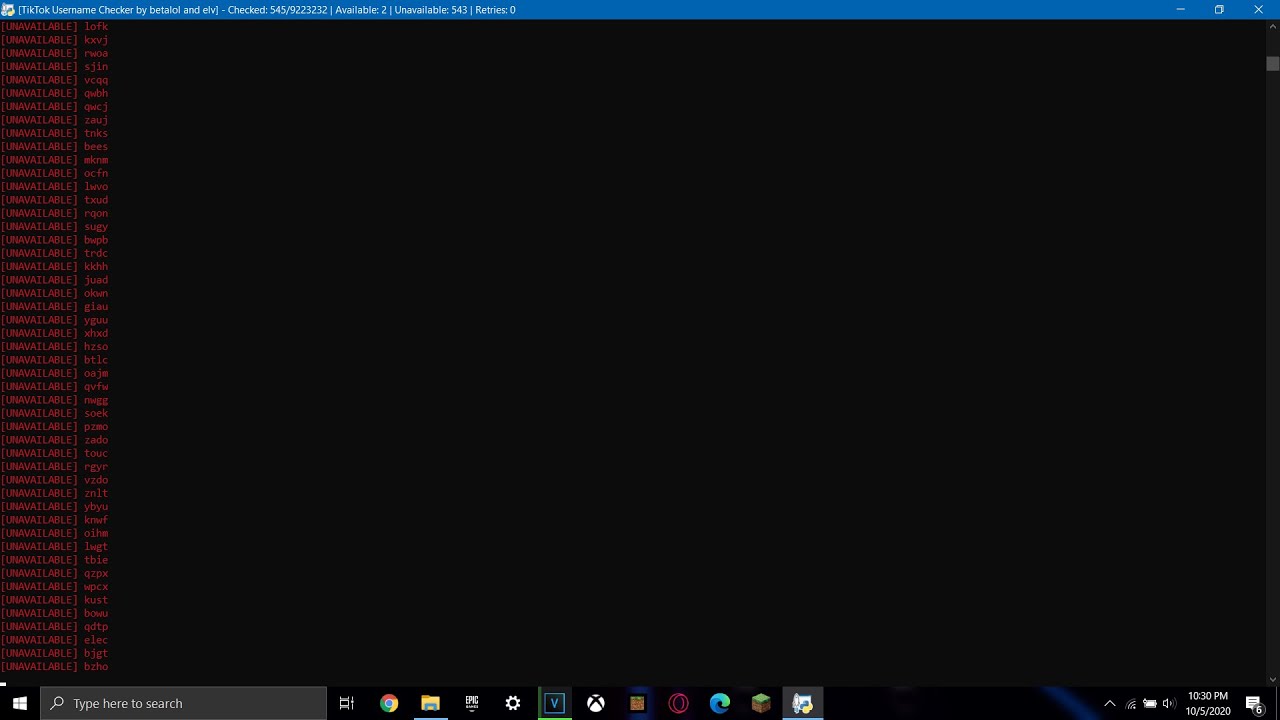Open the Minecraft grass block icon
The image size is (1280, 720).
click(x=761, y=703)
